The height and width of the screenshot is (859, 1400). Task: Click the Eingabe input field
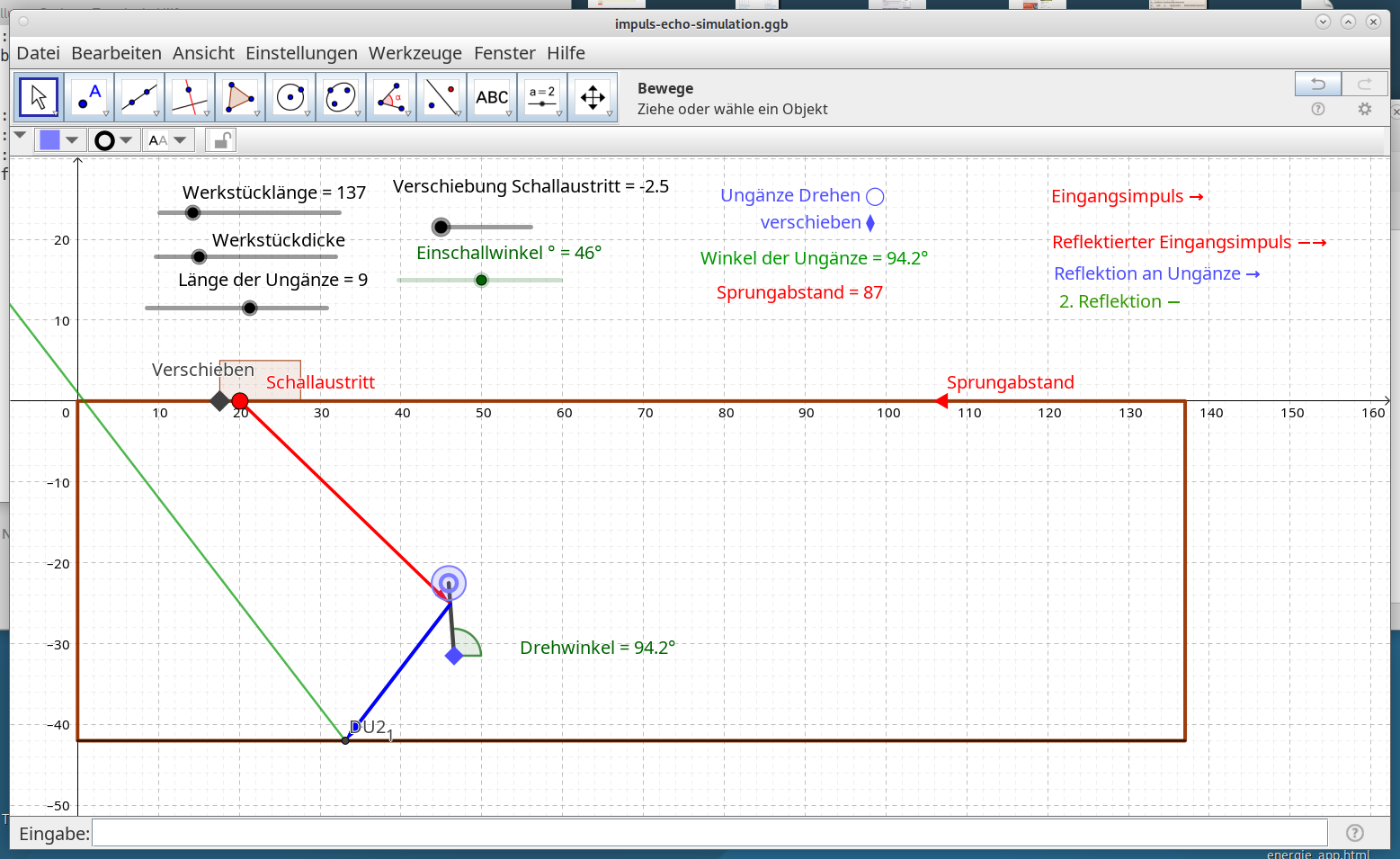(x=710, y=833)
